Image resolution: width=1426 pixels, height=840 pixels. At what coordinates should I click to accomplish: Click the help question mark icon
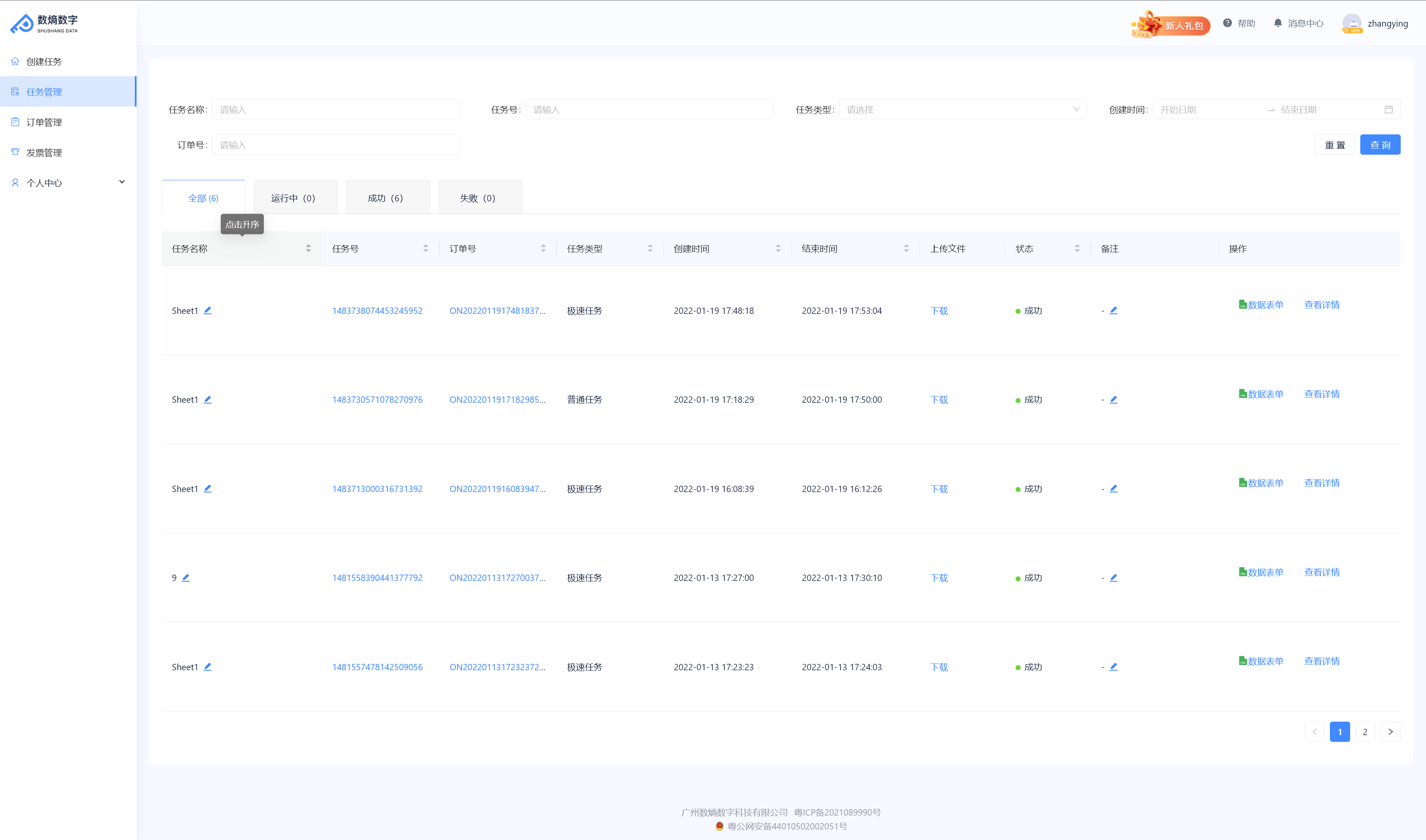pyautogui.click(x=1227, y=23)
